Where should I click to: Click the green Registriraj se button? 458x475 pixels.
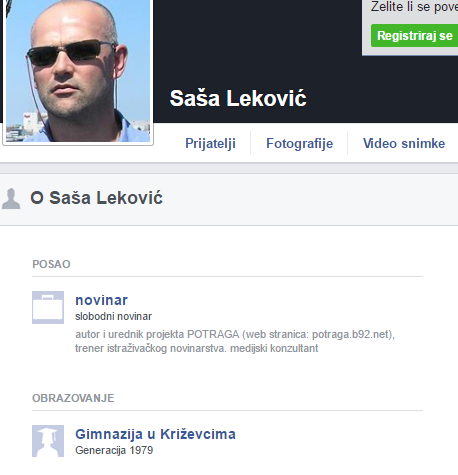[x=414, y=35]
